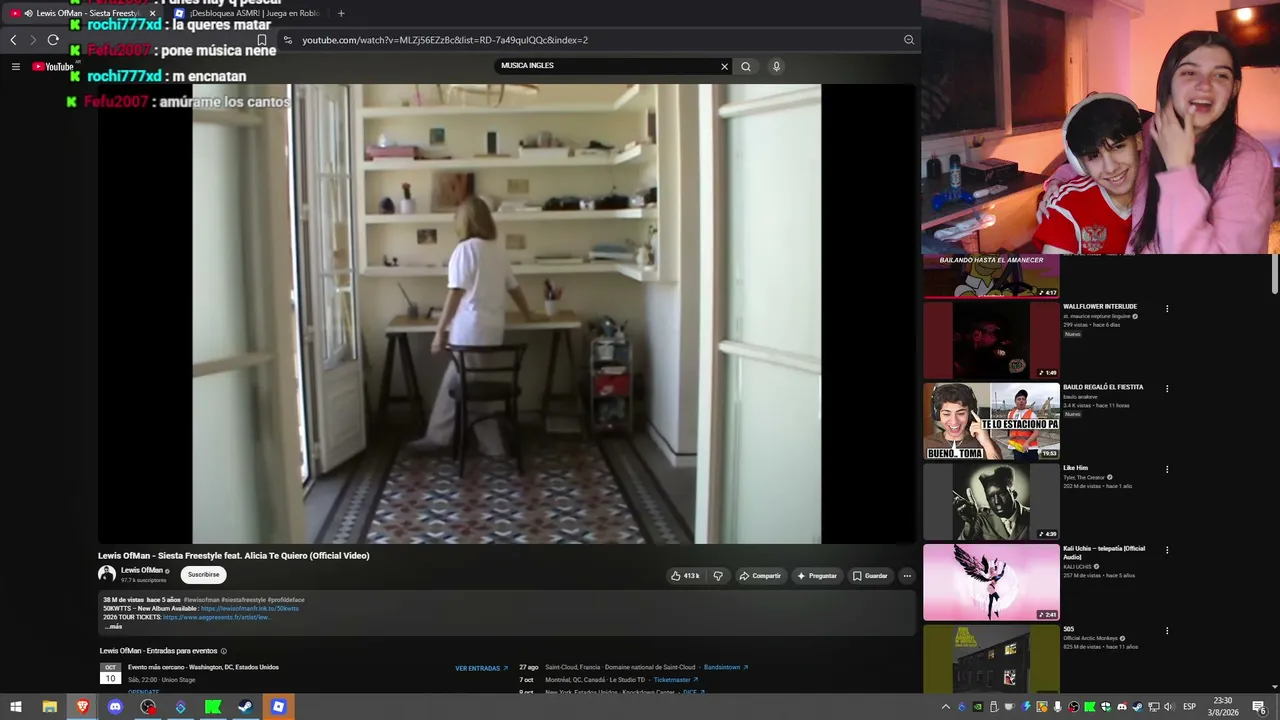
Task: Open the green Kick taskbar app
Action: 213,707
